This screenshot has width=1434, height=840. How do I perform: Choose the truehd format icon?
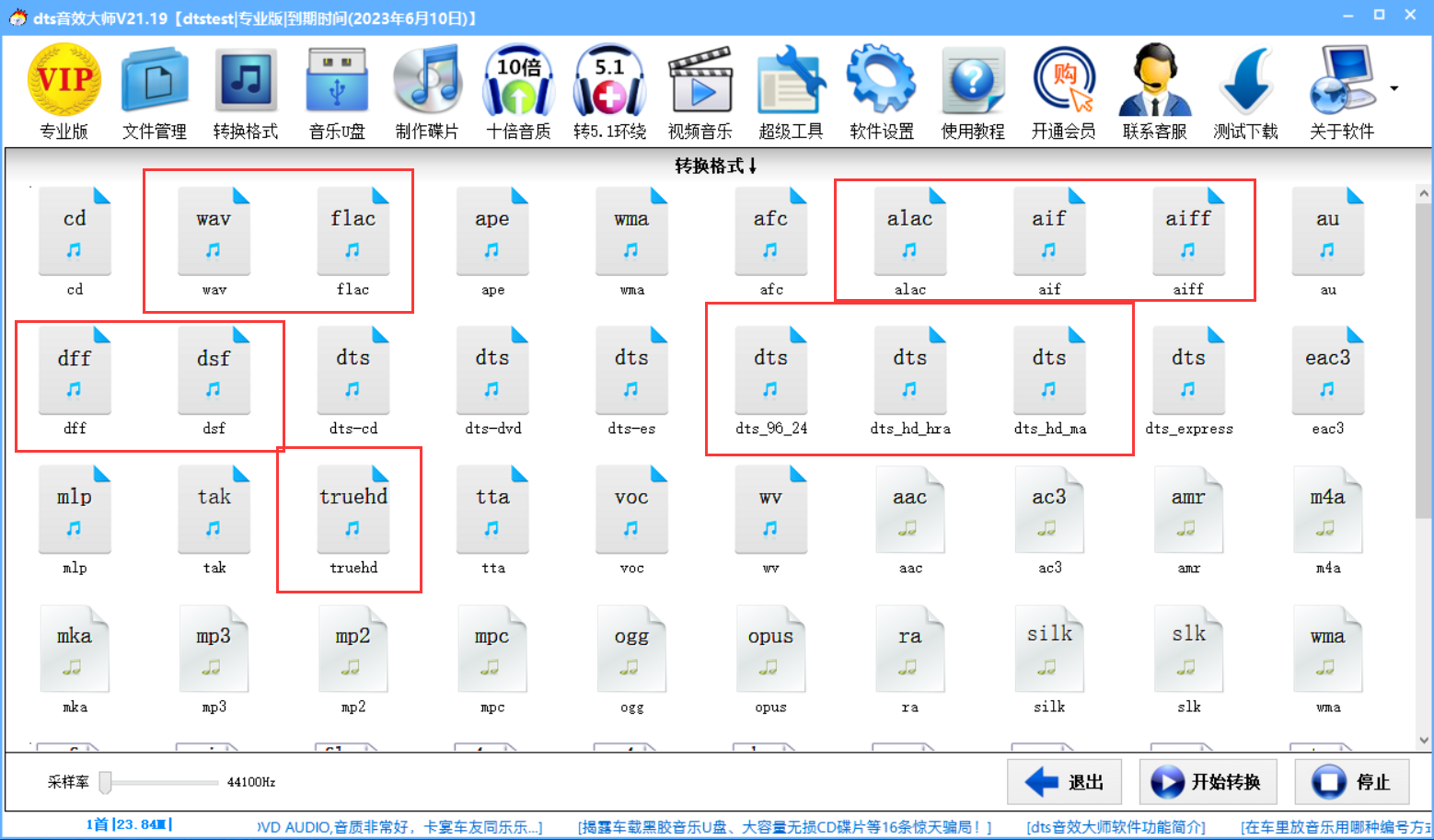[353, 519]
